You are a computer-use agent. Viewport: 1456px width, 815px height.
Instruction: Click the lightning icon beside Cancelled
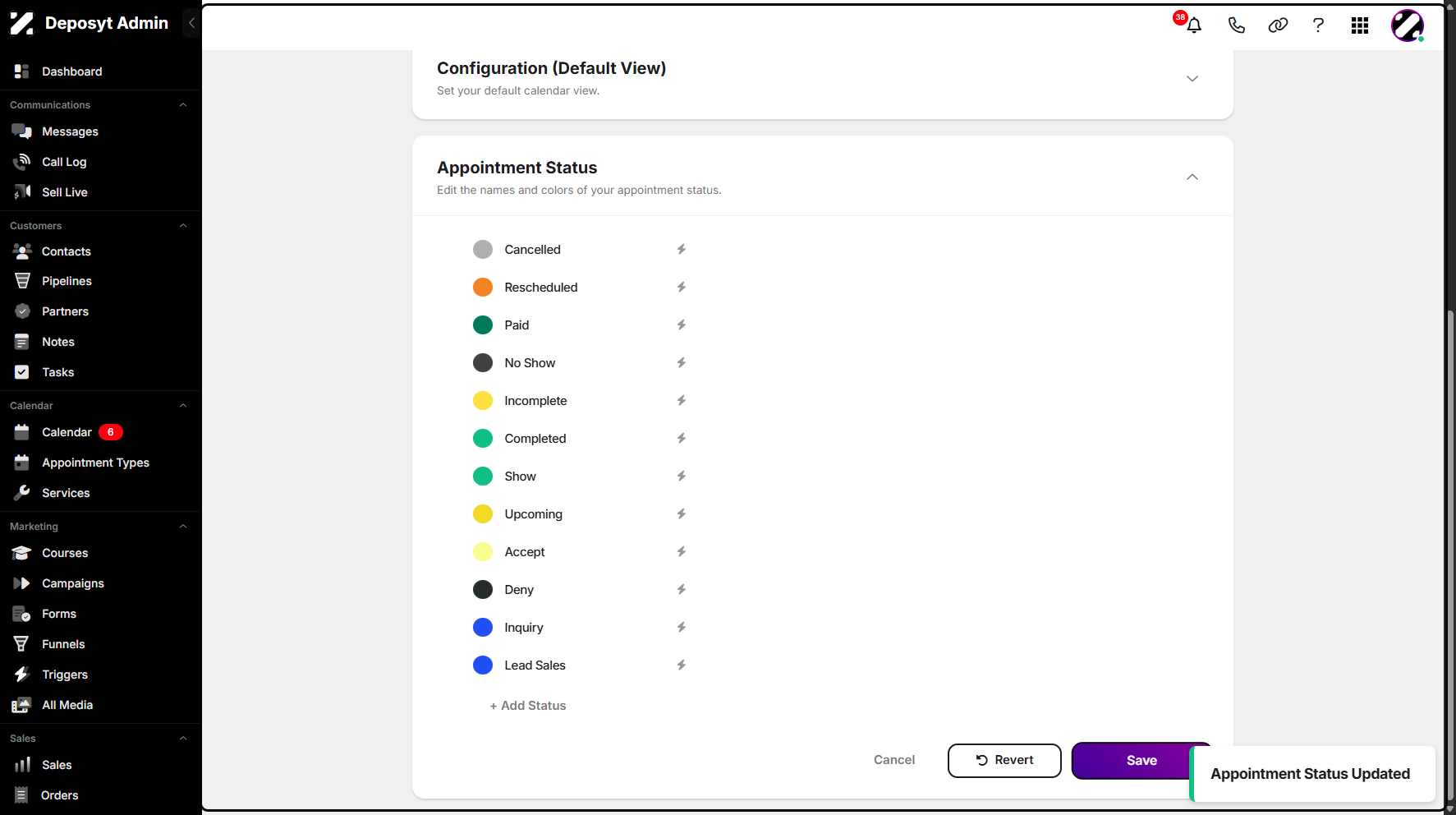(682, 249)
